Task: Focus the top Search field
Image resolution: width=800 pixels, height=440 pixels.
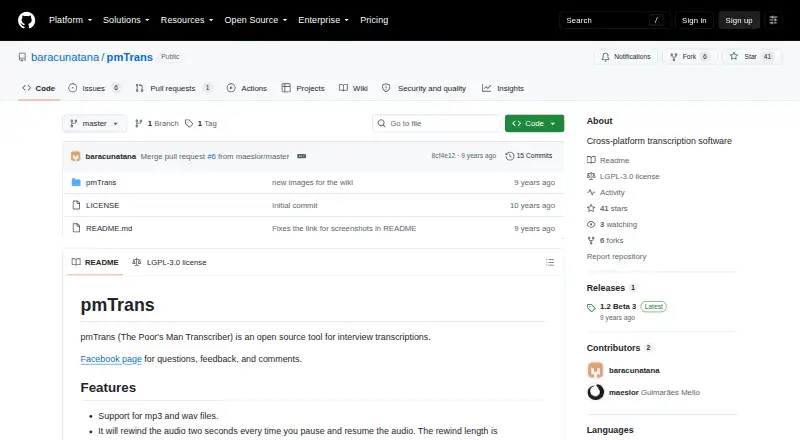Action: click(614, 20)
